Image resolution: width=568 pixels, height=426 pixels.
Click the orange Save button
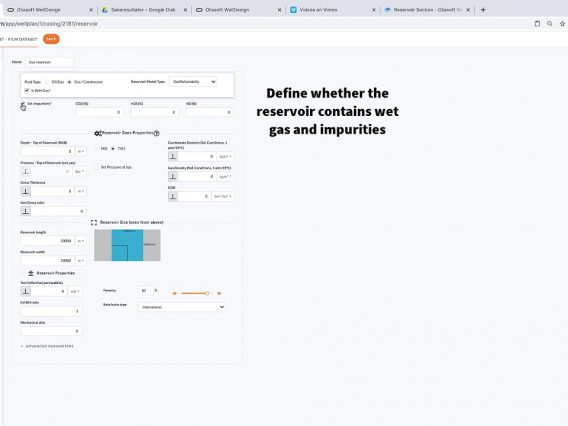51,39
